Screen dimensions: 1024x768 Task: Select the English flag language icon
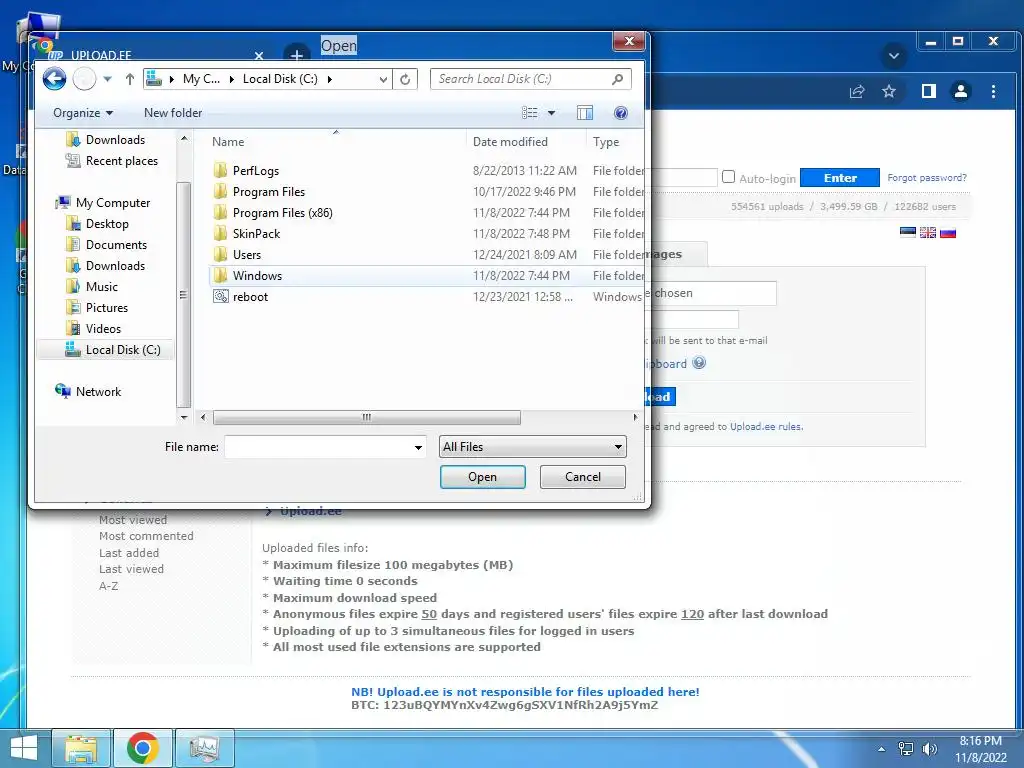pos(928,232)
